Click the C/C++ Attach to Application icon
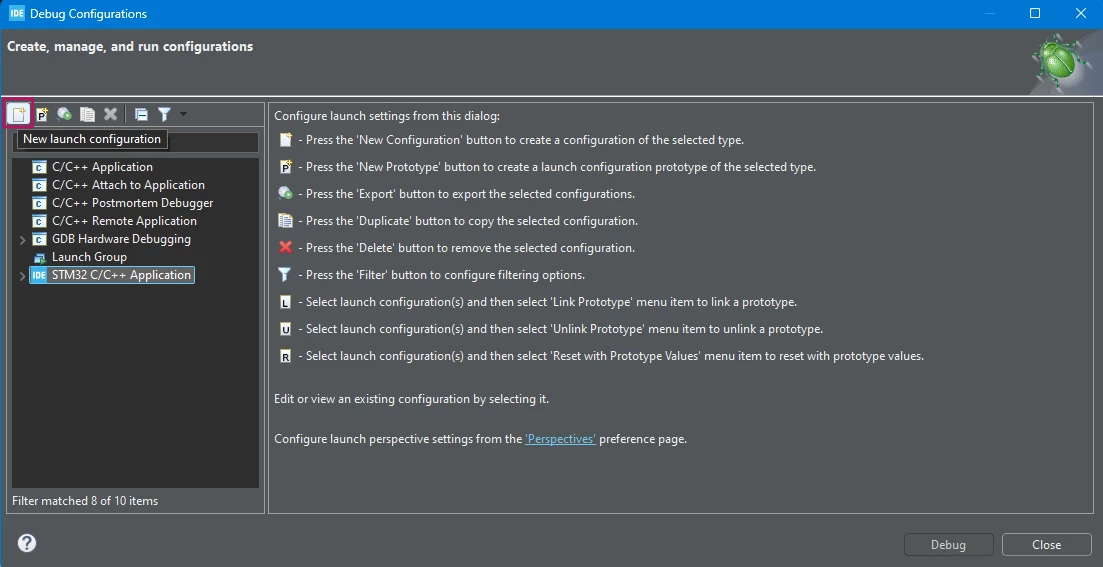 (39, 186)
